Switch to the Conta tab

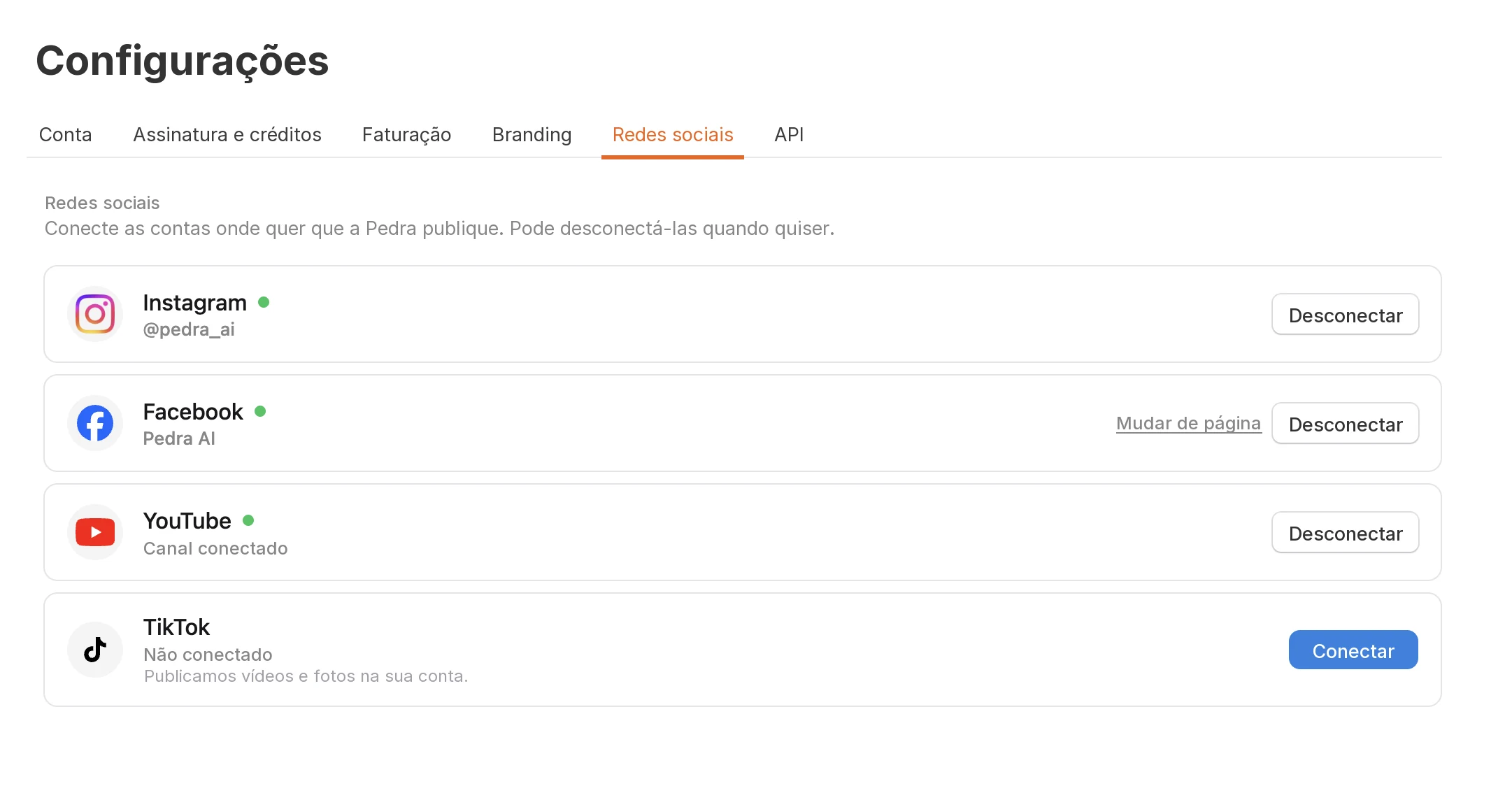click(66, 134)
